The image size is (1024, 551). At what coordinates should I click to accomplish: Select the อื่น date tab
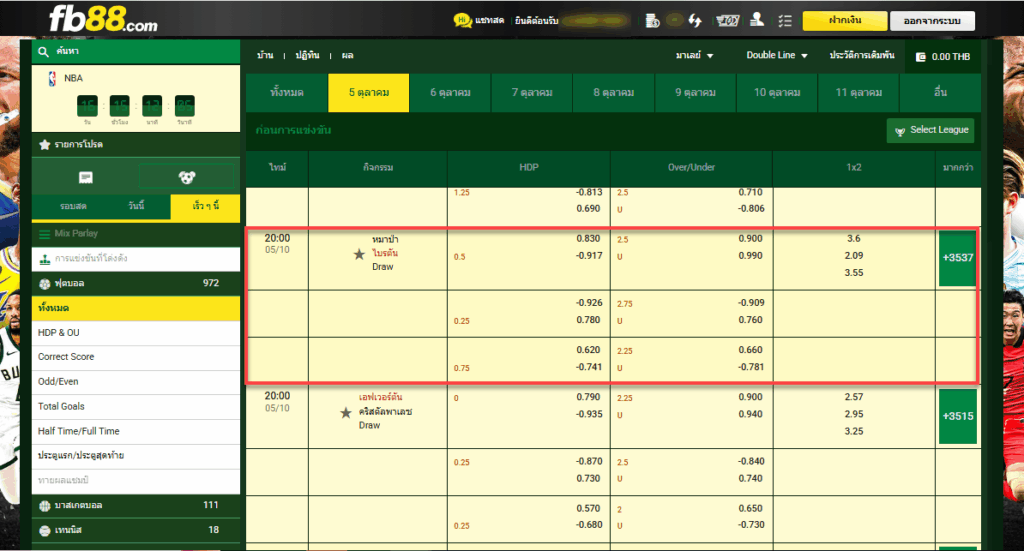(x=940, y=93)
